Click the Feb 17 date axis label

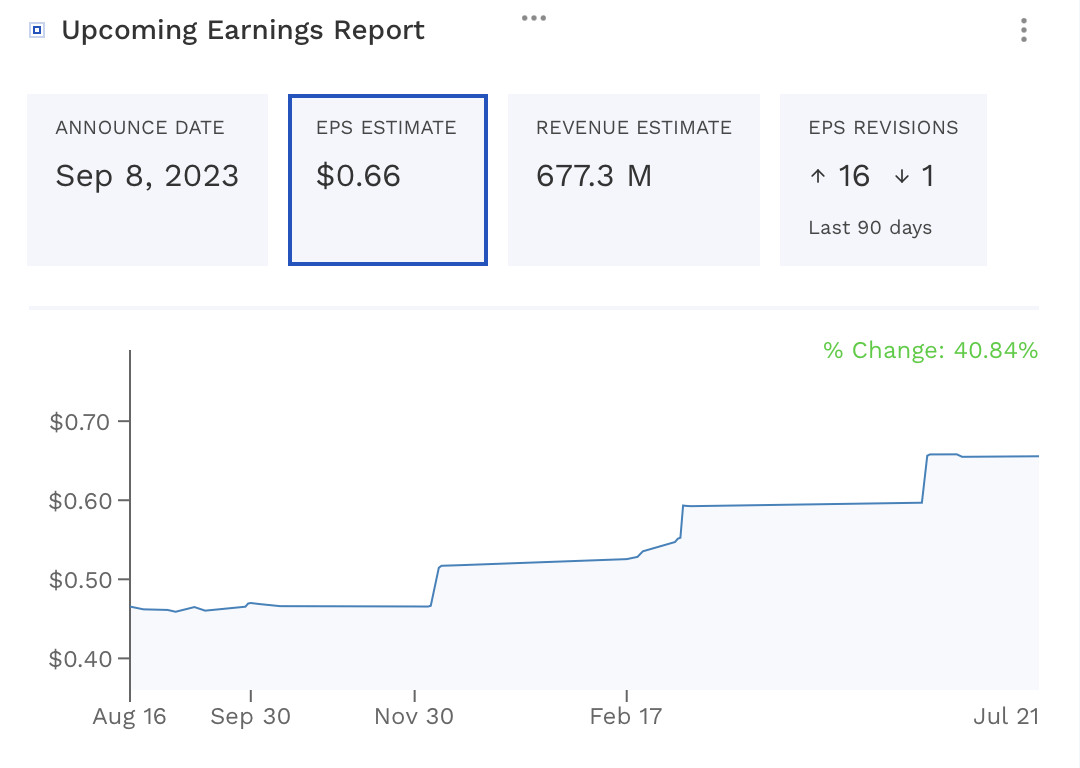(627, 717)
